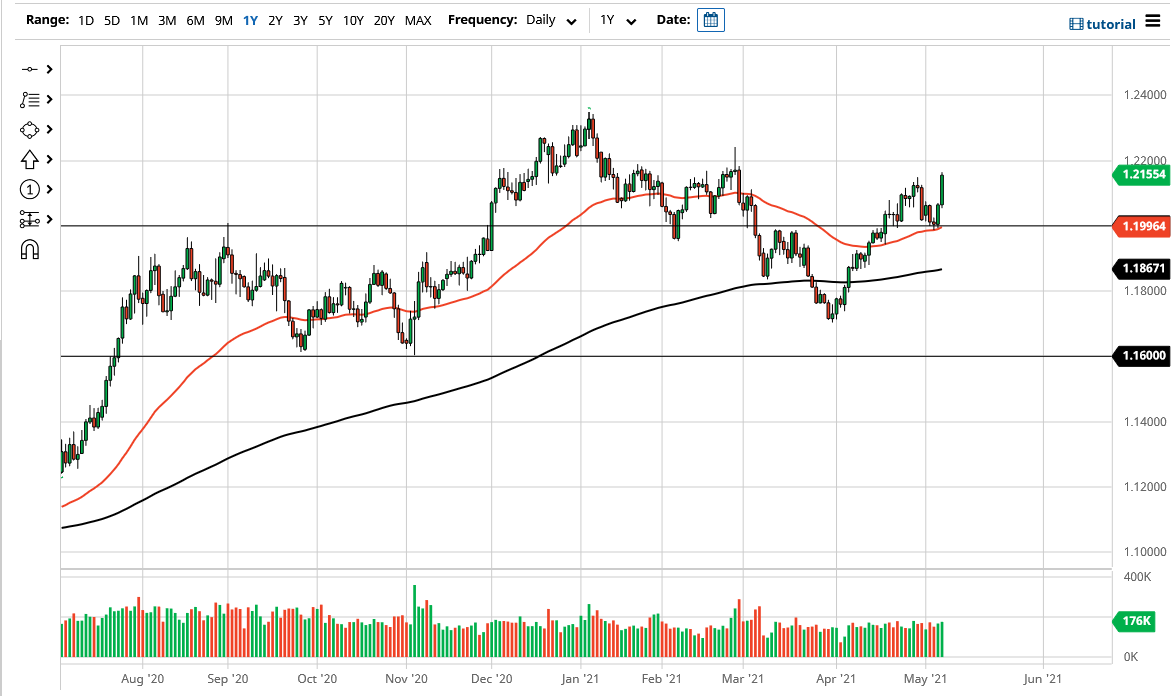Screen dimensions: 1174x696
Task: Choose the 3M range button
Action: click(167, 20)
